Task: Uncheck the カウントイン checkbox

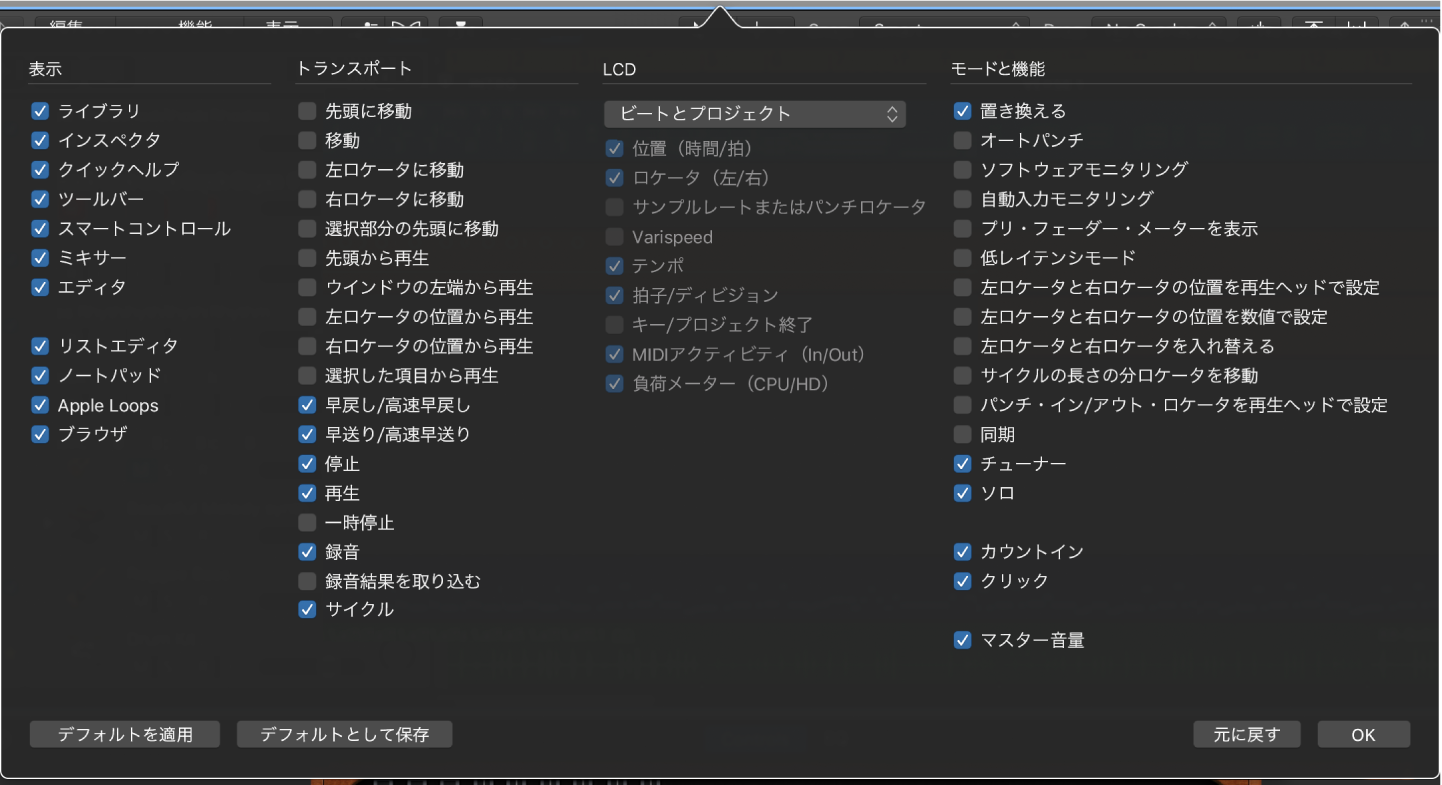Action: click(962, 552)
